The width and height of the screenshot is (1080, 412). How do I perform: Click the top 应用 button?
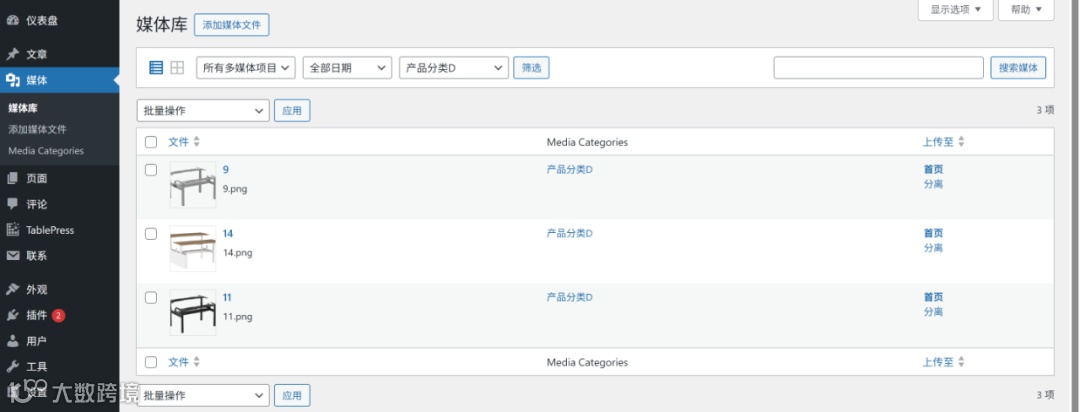[x=292, y=110]
